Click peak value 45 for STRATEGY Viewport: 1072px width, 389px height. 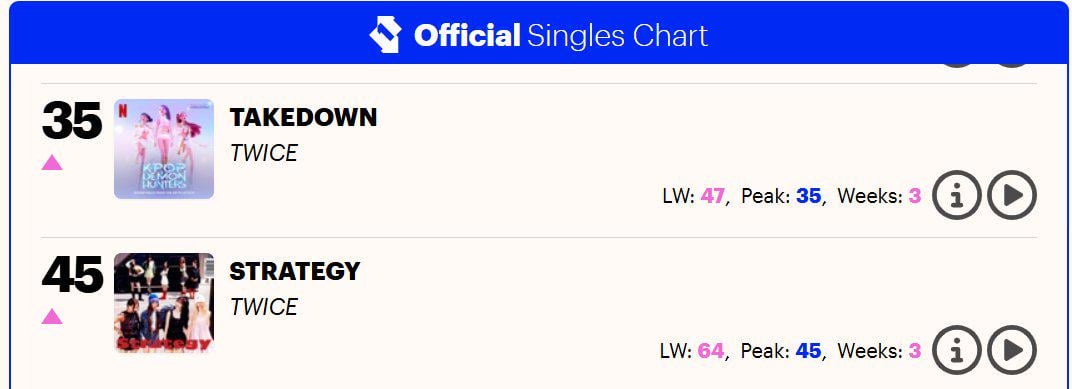click(808, 351)
